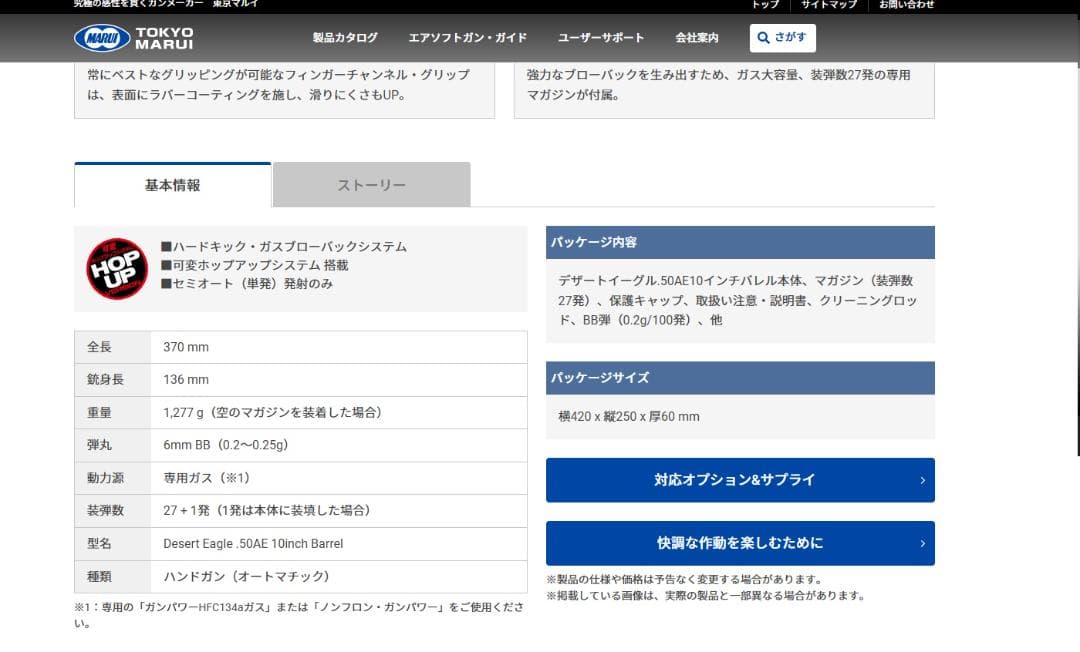Screen dimensions: 1080x652
Task: Switch to the ストーリー tab
Action: tap(371, 184)
